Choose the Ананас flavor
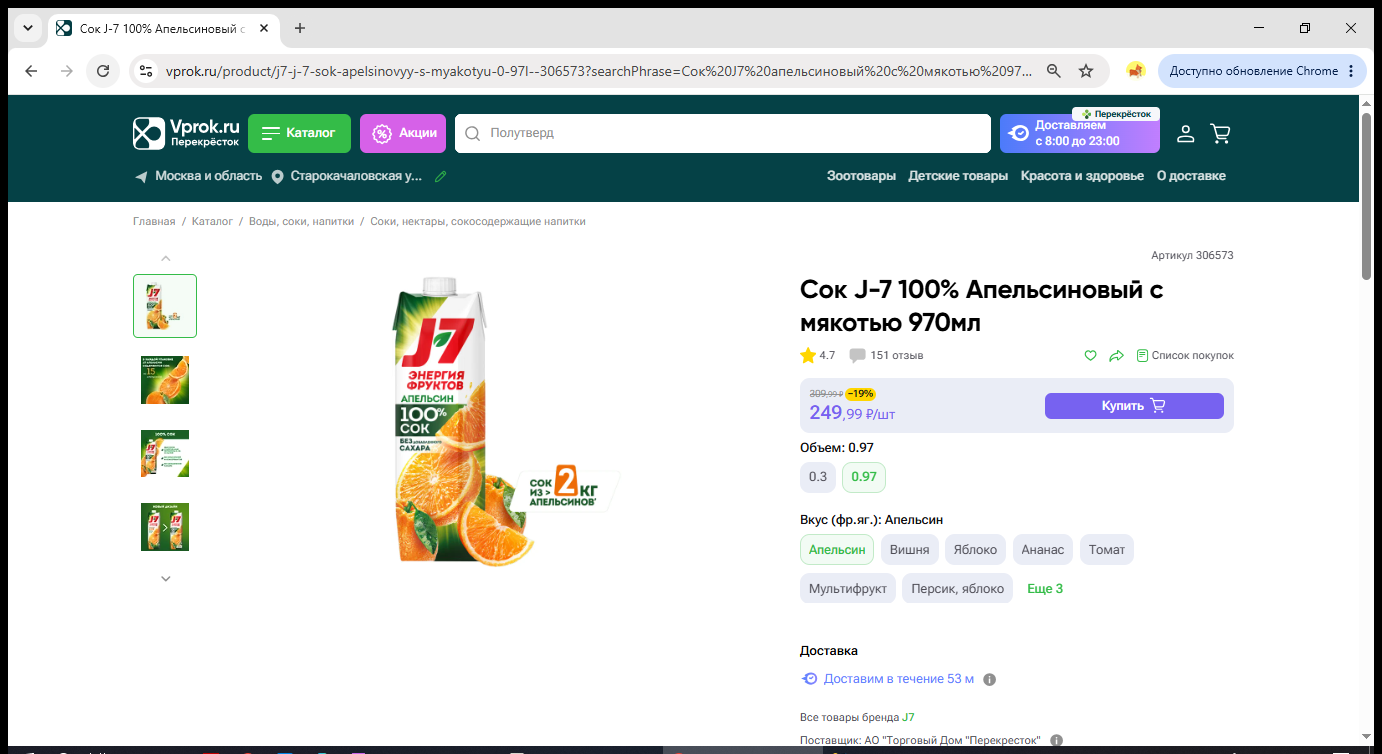The height and width of the screenshot is (754, 1382). [1043, 550]
